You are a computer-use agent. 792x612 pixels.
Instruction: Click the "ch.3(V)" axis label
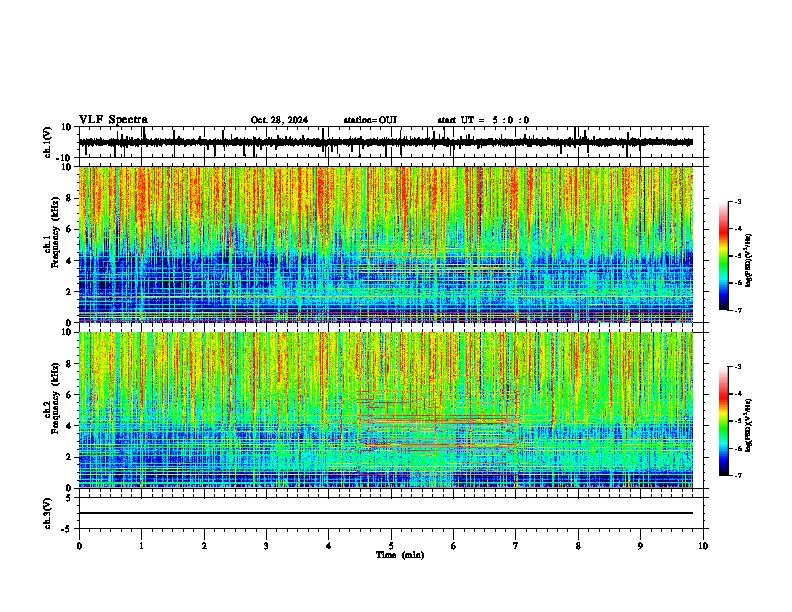[x=48, y=513]
